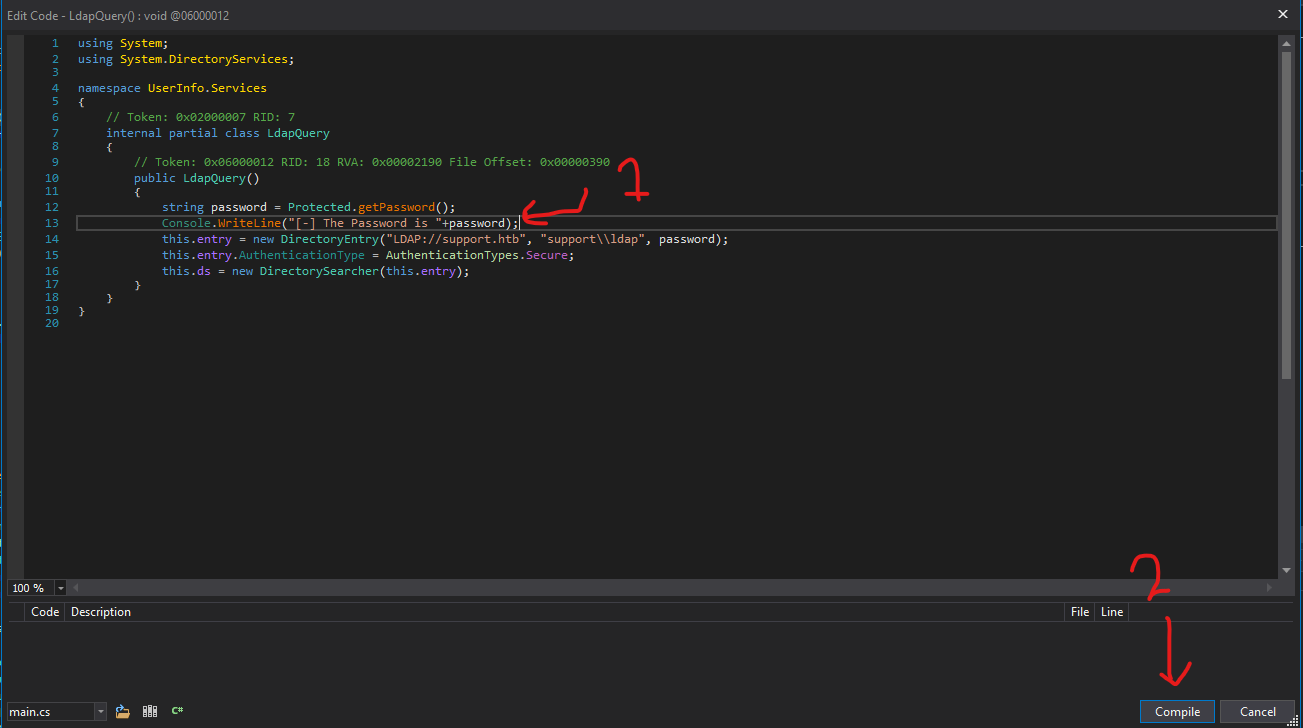Click the horizontal scrollbar right arrow
The height and width of the screenshot is (728, 1303).
pos(1270,588)
